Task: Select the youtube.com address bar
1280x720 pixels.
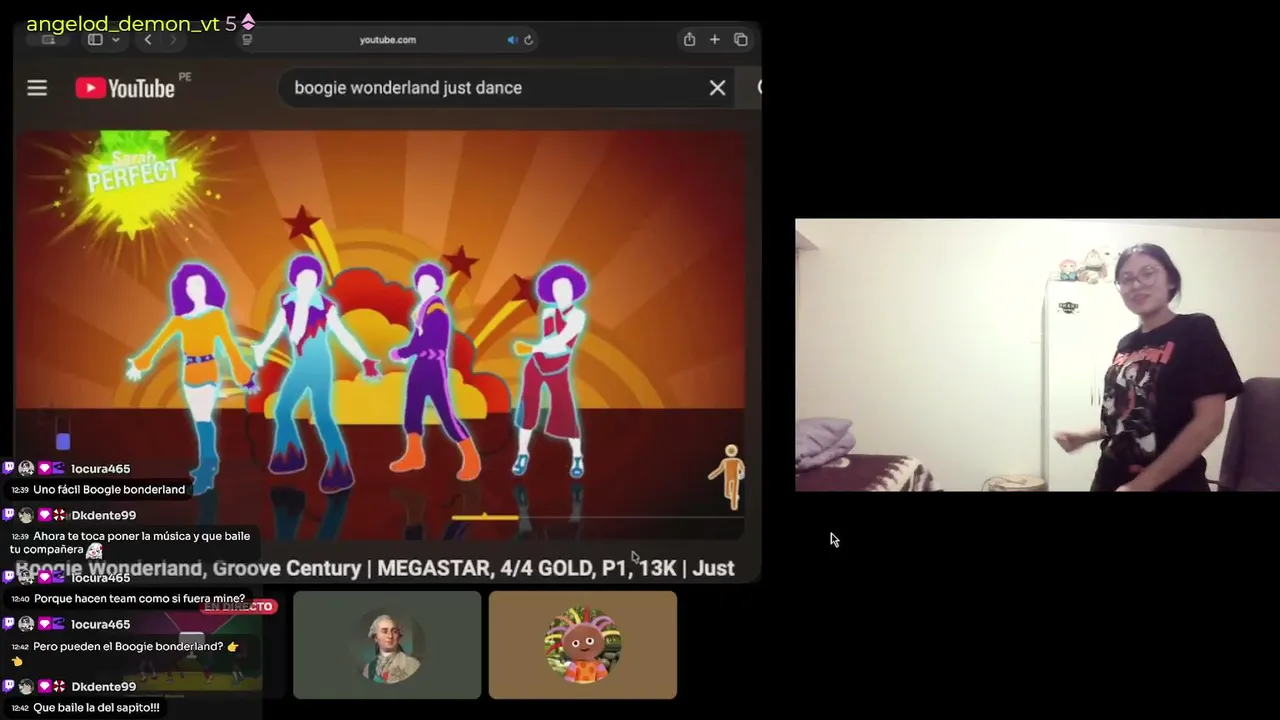Action: pyautogui.click(x=388, y=40)
